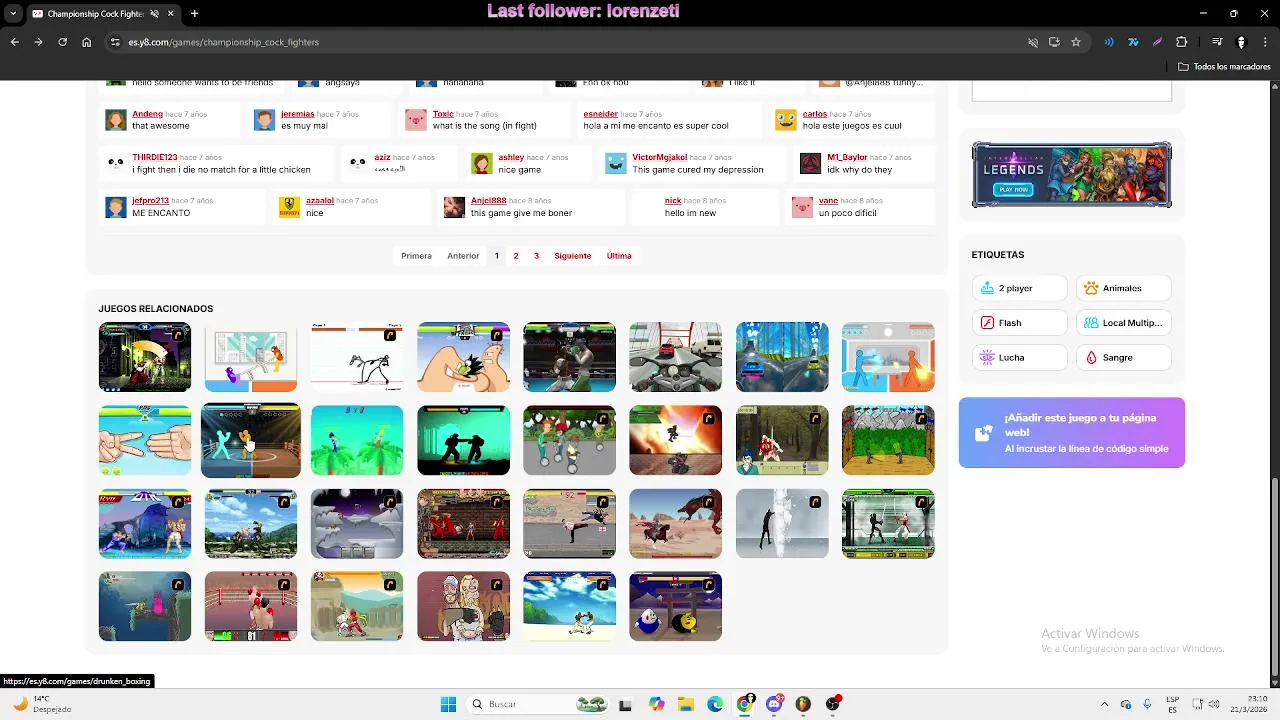Open user THIRDIE123 profile link
Screen dimensions: 1280x720
[x=154, y=157]
